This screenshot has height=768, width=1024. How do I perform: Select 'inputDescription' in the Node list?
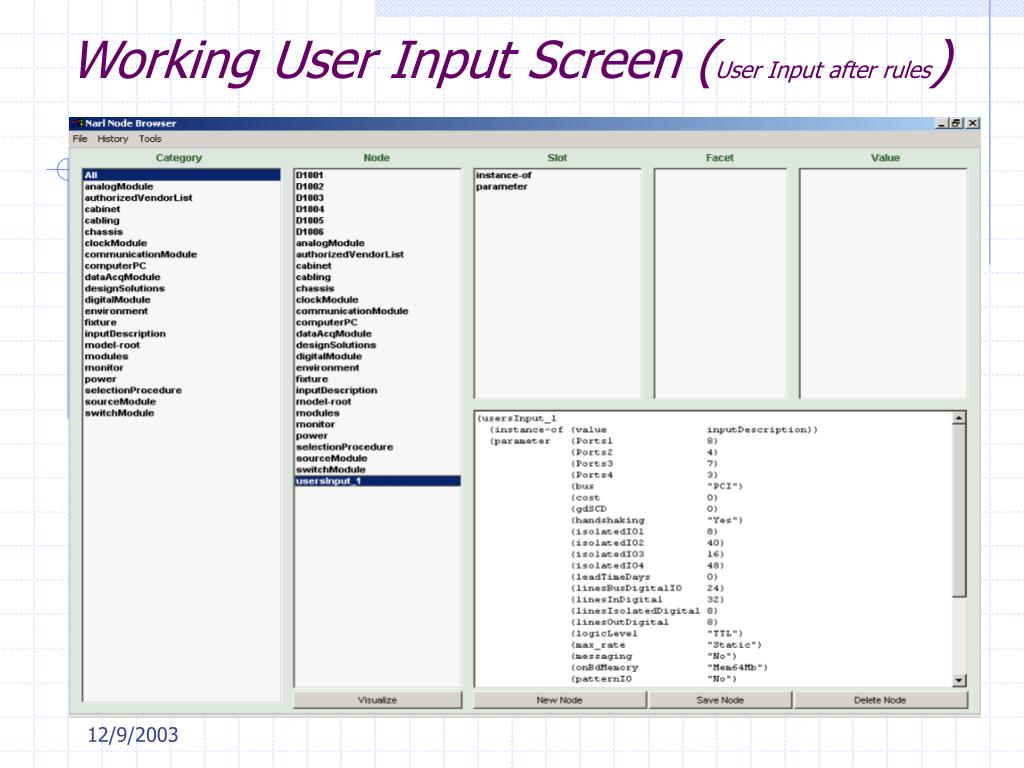tap(336, 390)
